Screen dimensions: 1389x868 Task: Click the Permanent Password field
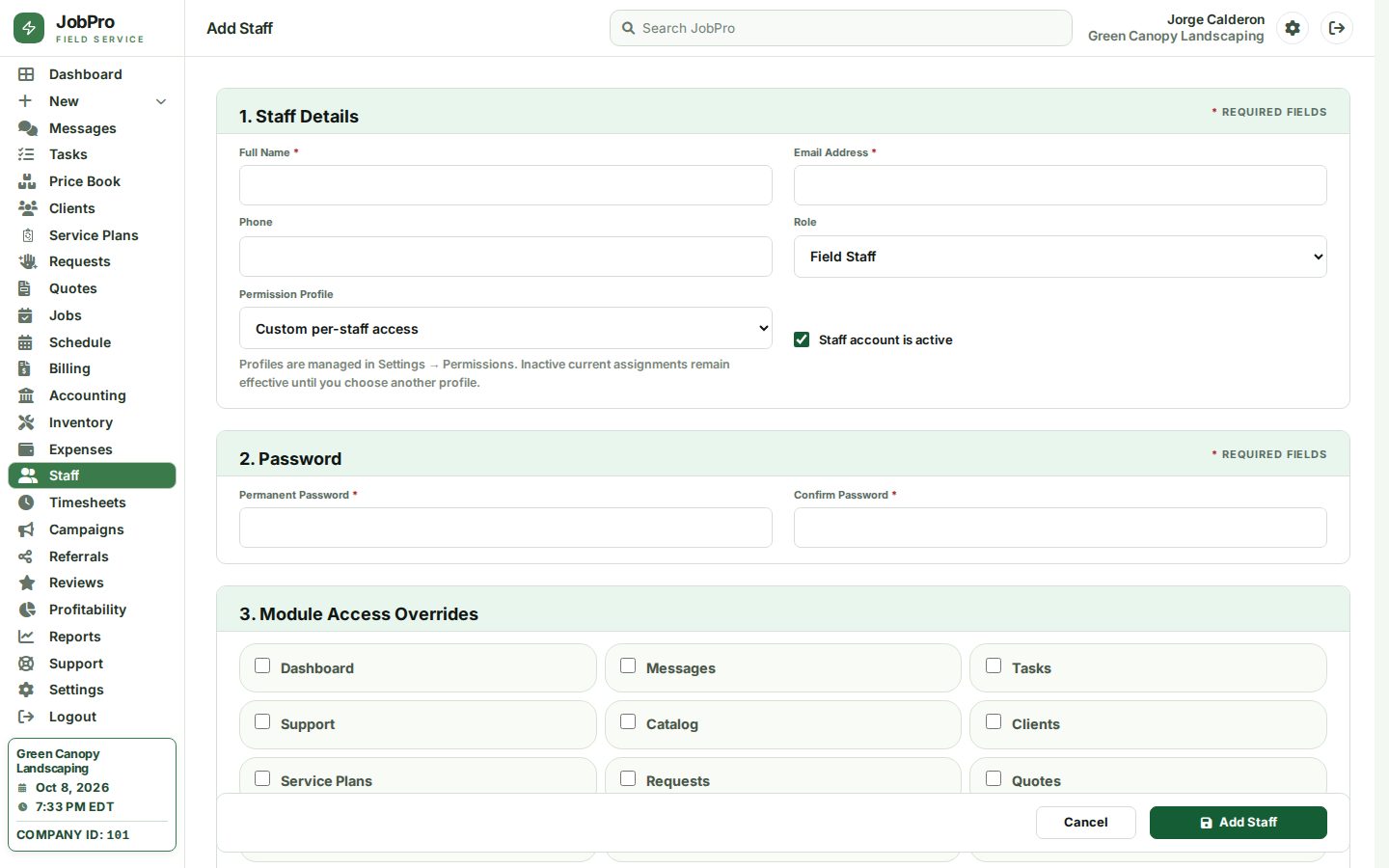505,528
